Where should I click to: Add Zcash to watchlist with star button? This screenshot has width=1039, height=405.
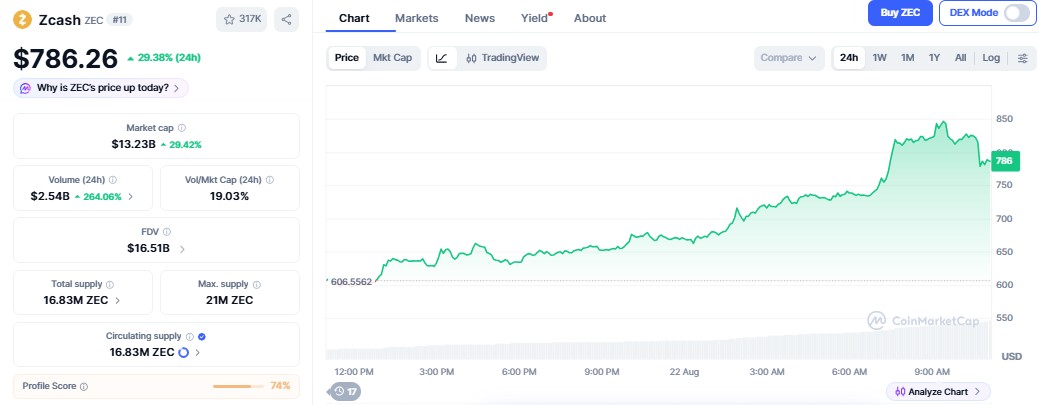(242, 19)
